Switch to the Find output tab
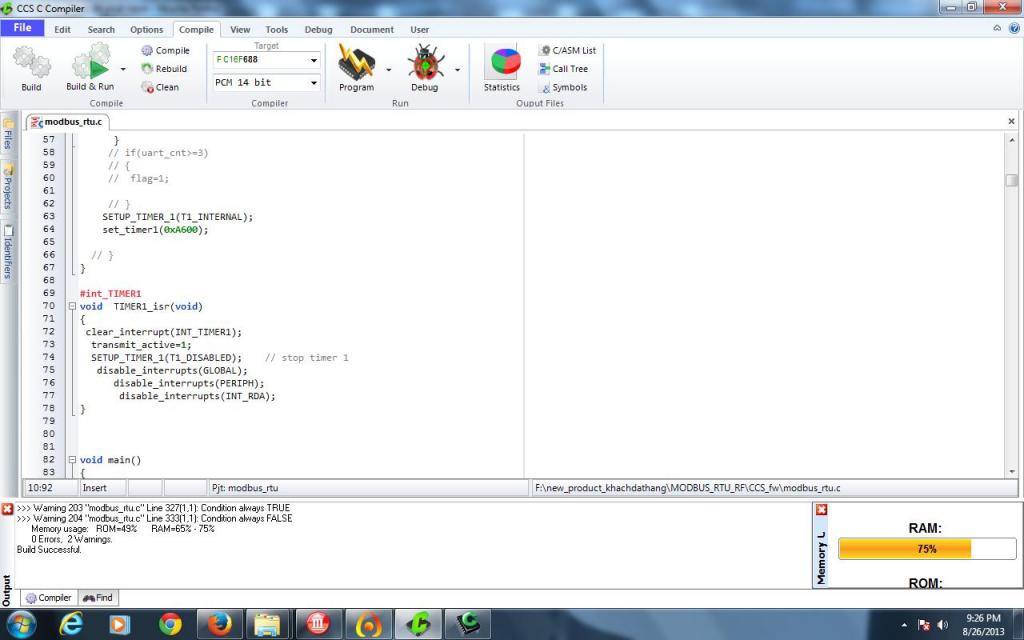Viewport: 1024px width, 640px height. point(98,598)
